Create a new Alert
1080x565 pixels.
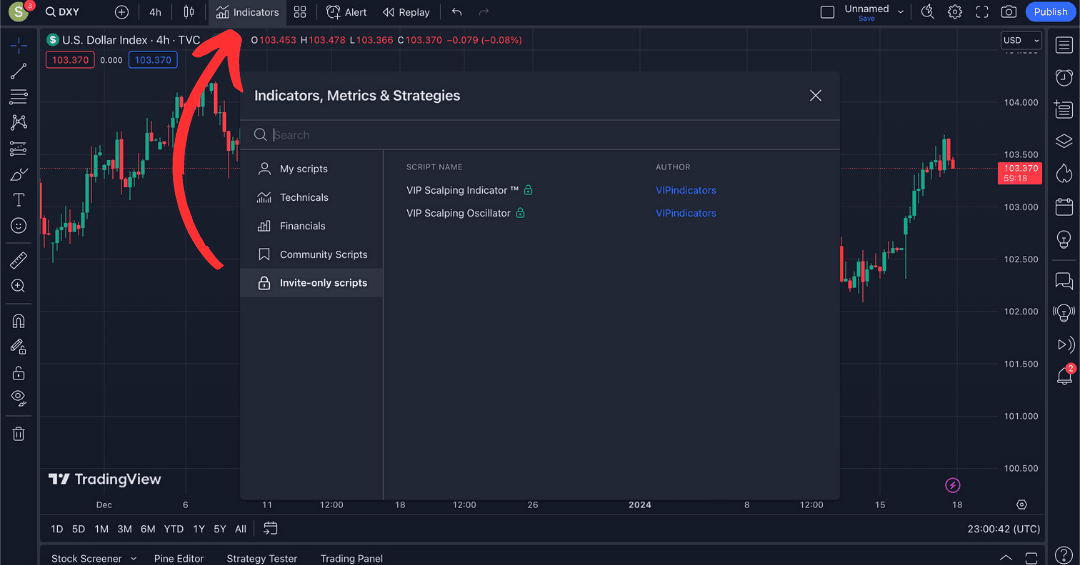click(346, 12)
